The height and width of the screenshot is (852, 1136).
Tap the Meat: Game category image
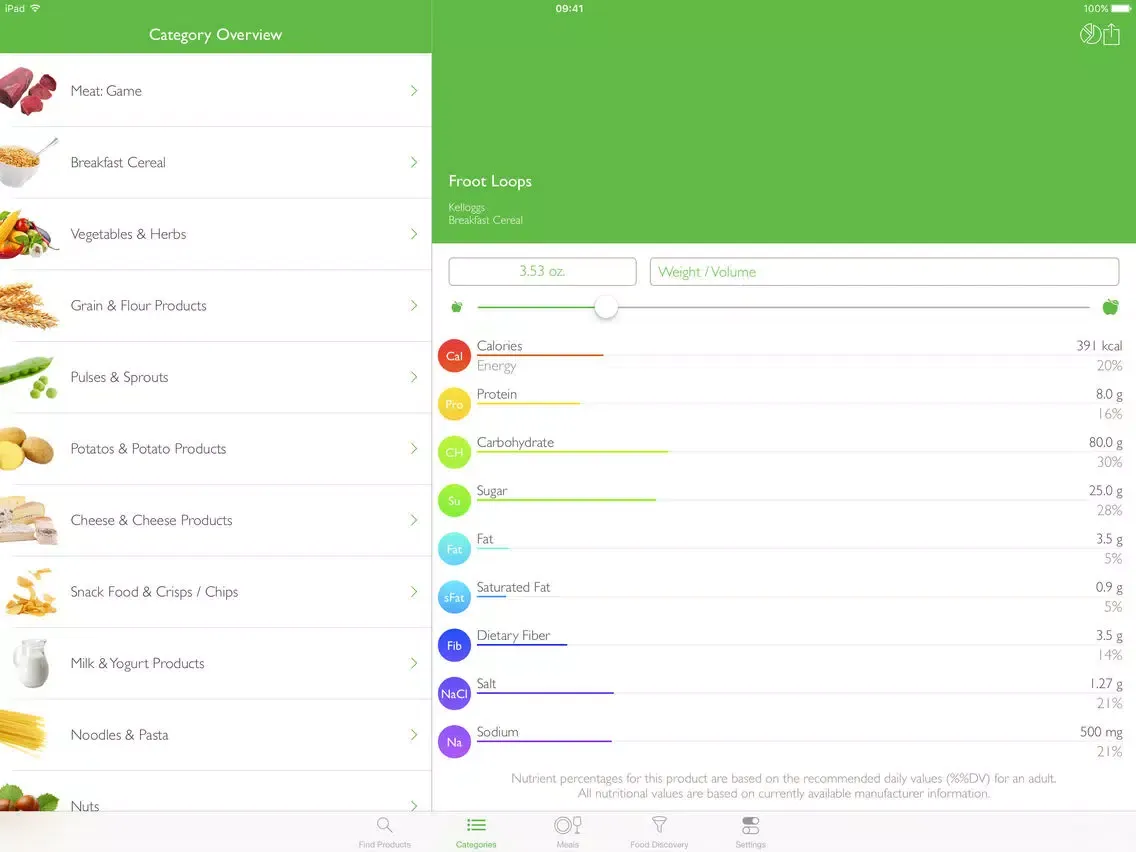coord(28,91)
